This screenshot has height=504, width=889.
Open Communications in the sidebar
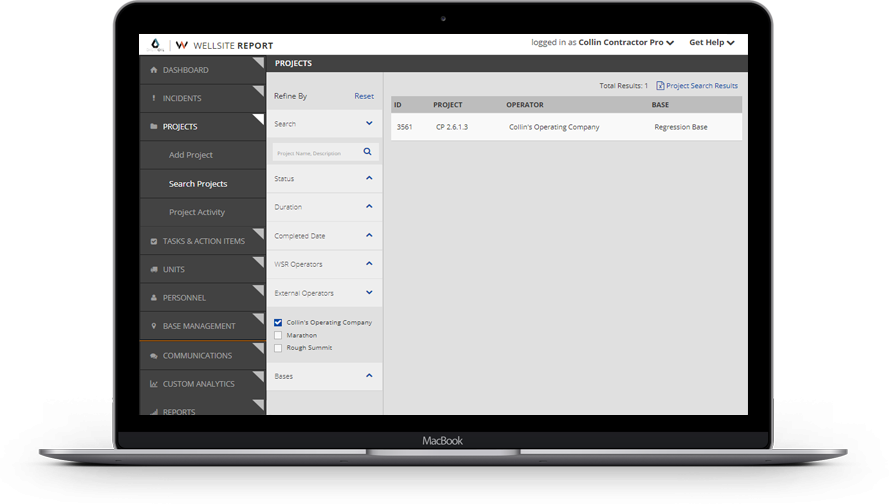click(202, 355)
